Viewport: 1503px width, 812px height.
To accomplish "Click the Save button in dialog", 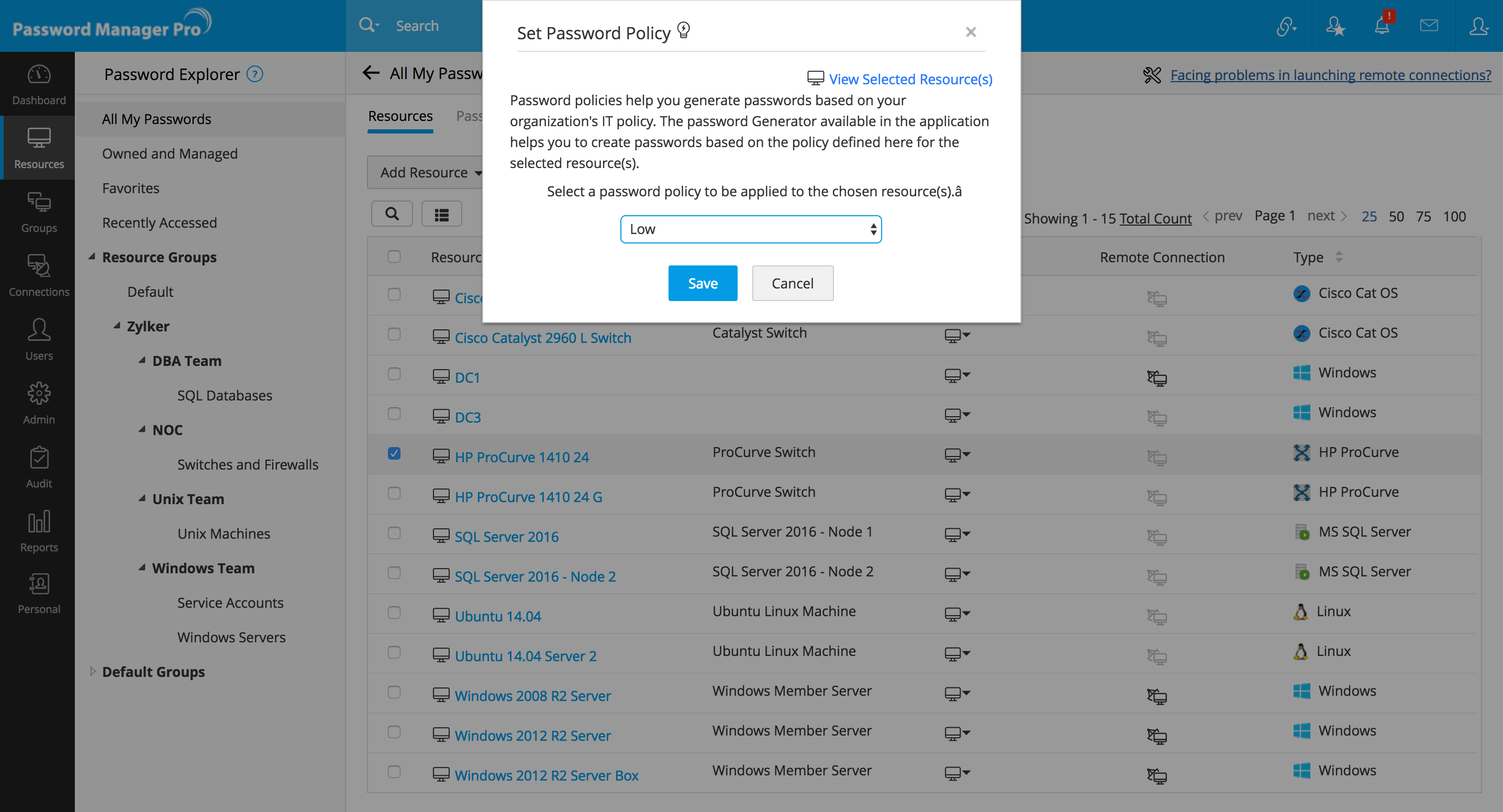I will click(703, 283).
